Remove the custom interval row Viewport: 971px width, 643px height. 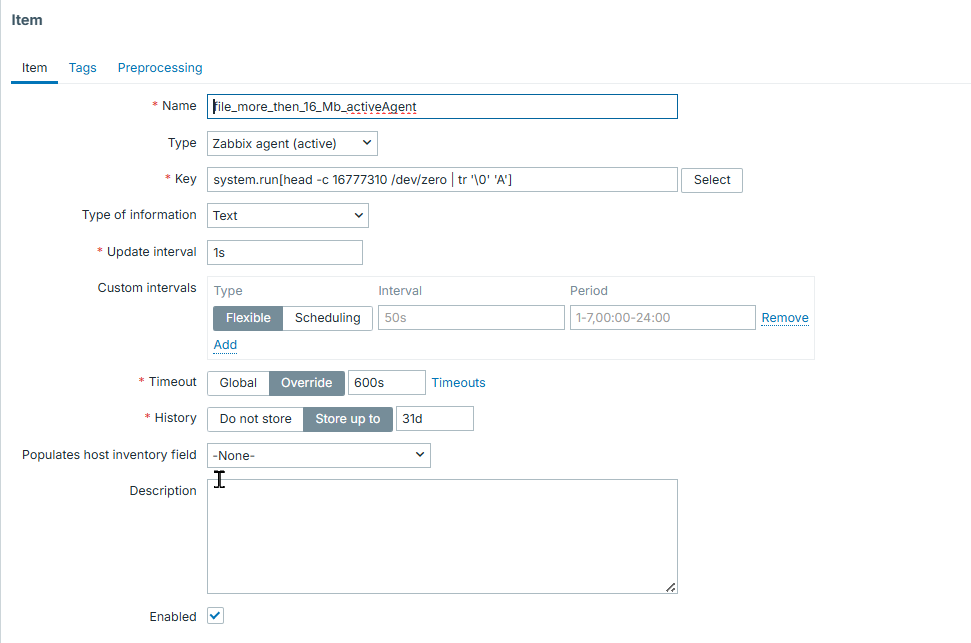[x=785, y=318]
